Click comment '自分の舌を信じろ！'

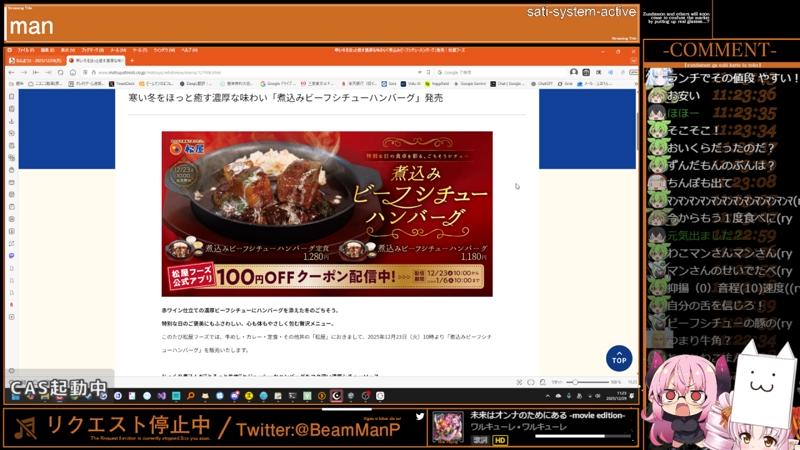(715, 306)
